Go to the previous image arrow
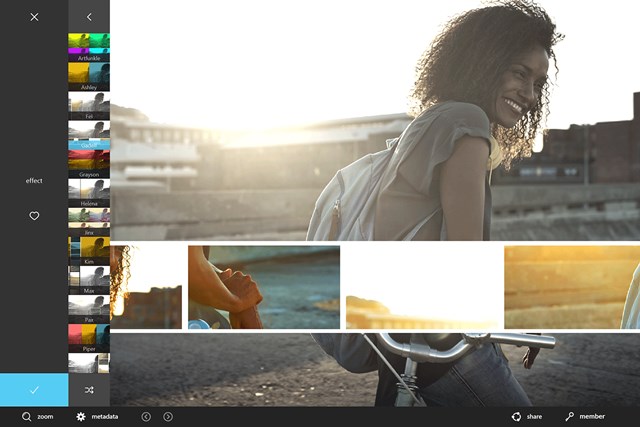640x427 pixels. (x=146, y=416)
